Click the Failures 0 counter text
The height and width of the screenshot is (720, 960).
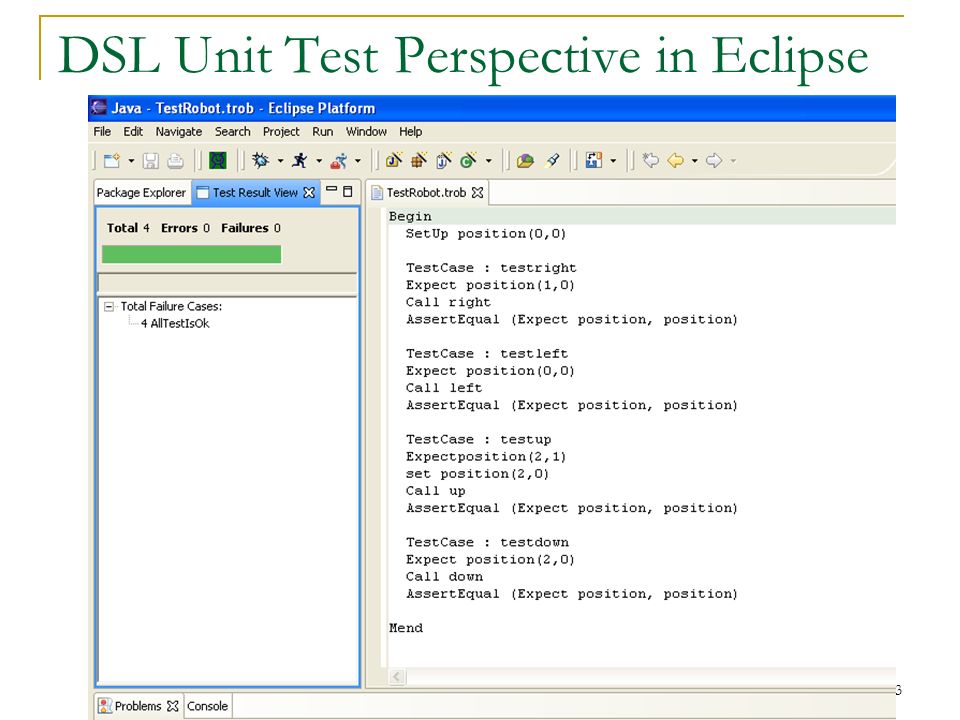pos(251,228)
